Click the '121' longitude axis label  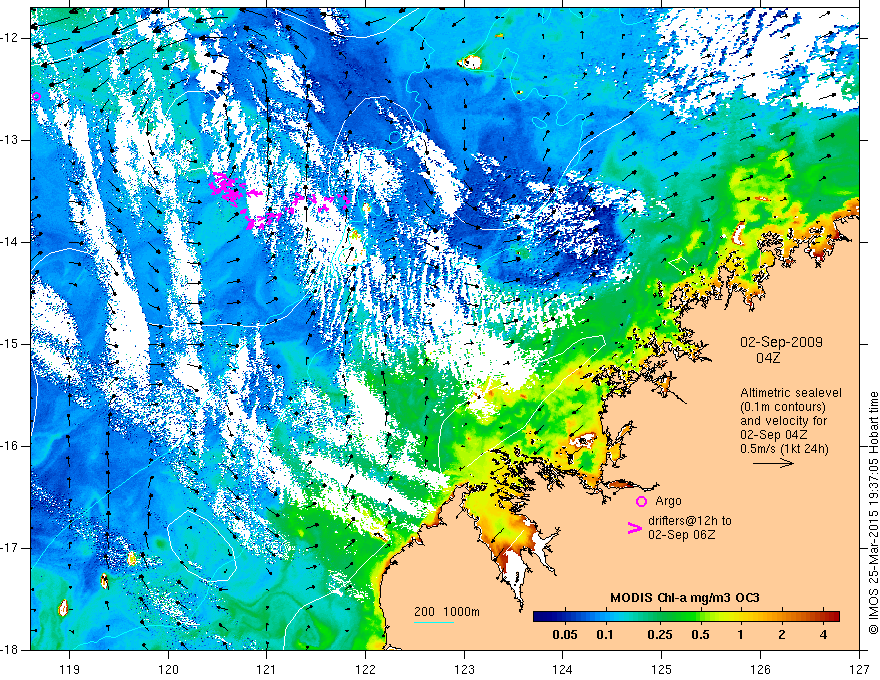(x=267, y=669)
